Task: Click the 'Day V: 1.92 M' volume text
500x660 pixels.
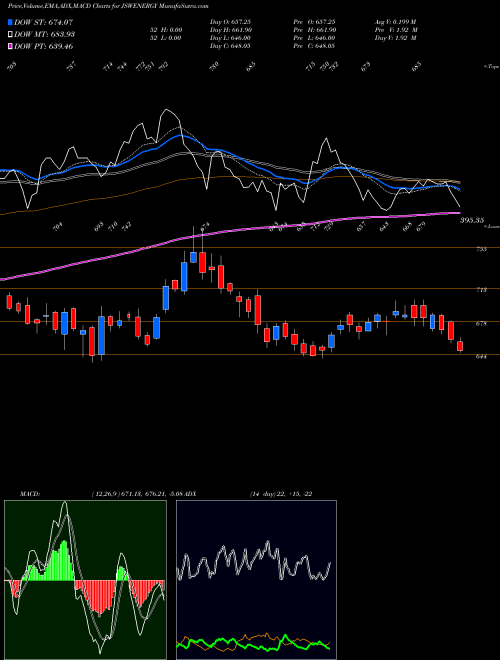Action: [x=396, y=38]
